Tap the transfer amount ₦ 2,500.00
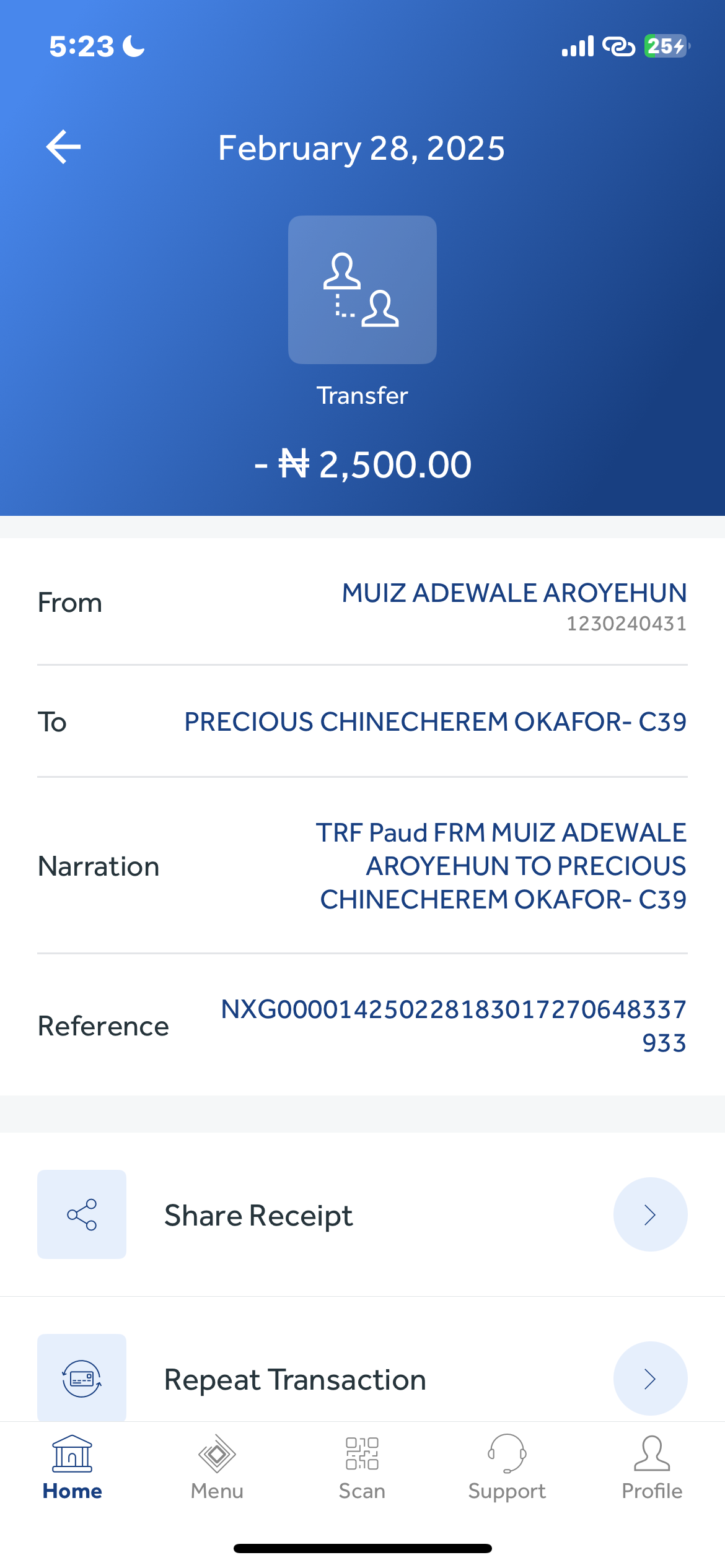The height and width of the screenshot is (1568, 725). point(363,464)
